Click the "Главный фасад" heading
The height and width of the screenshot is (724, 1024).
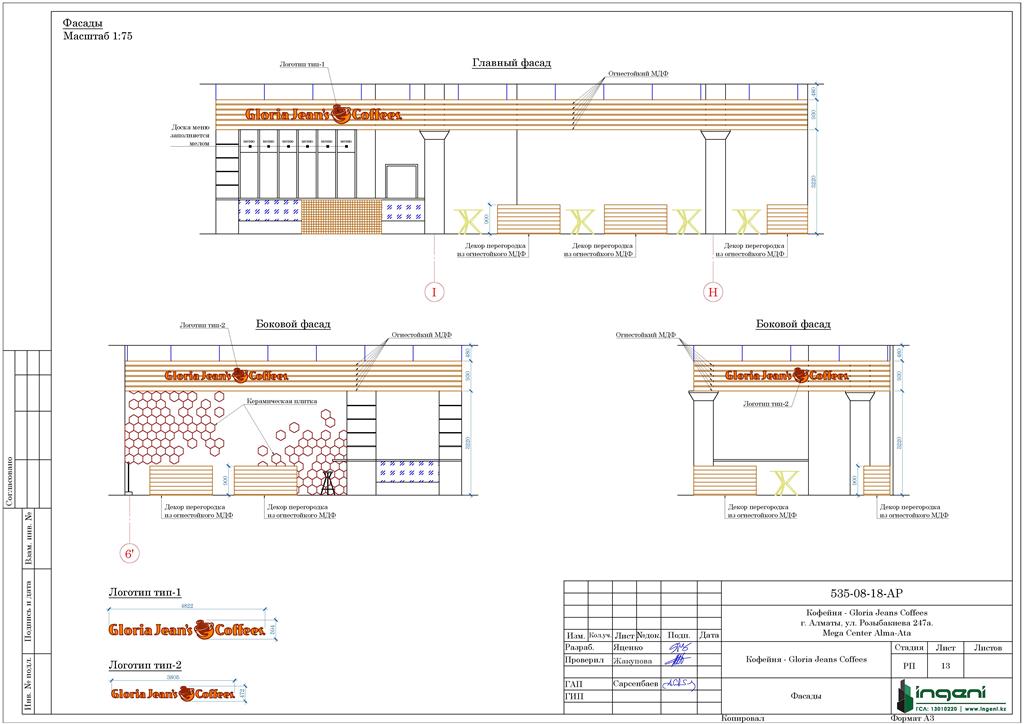click(511, 63)
